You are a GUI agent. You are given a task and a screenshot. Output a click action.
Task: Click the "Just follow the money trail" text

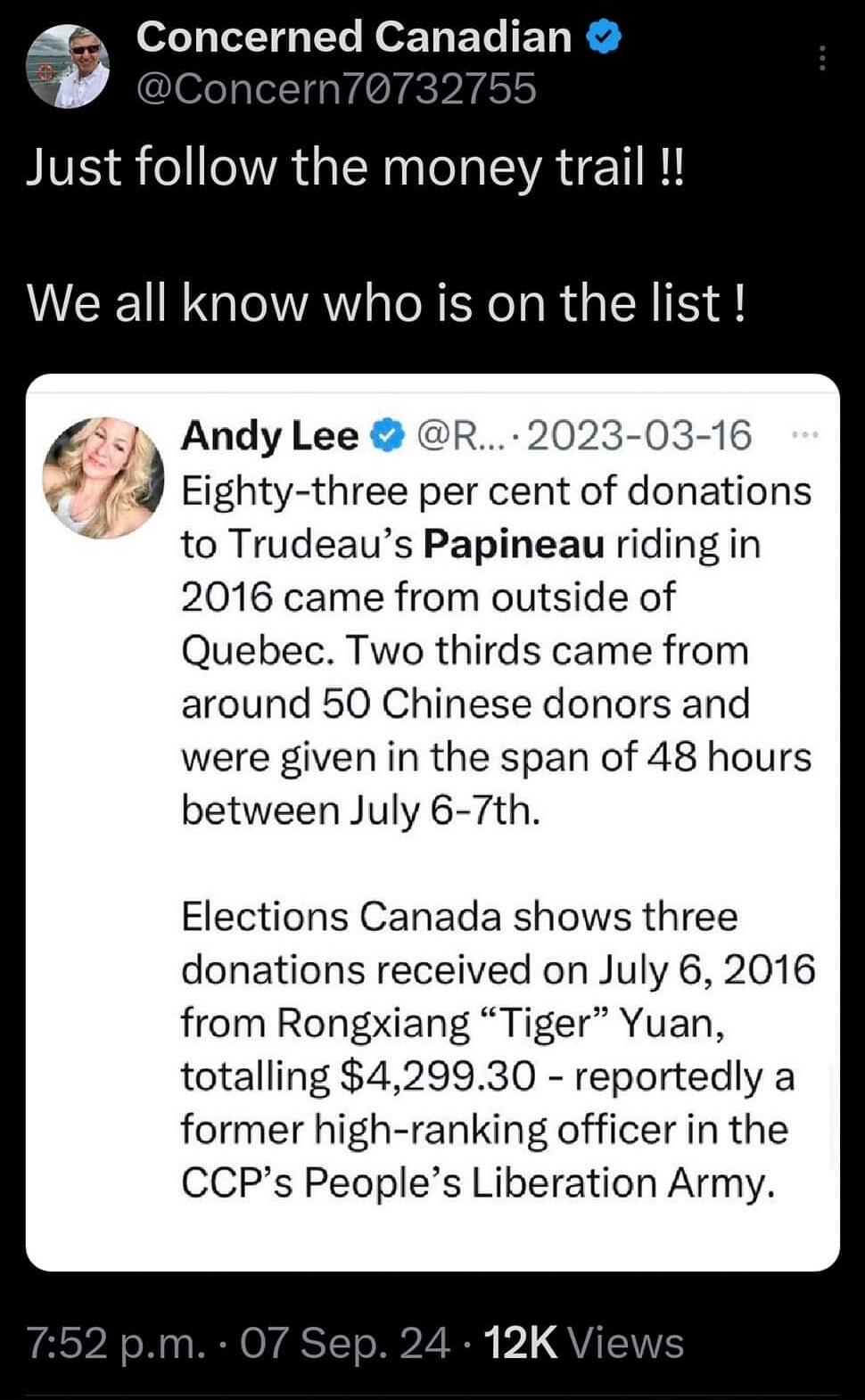click(x=355, y=167)
